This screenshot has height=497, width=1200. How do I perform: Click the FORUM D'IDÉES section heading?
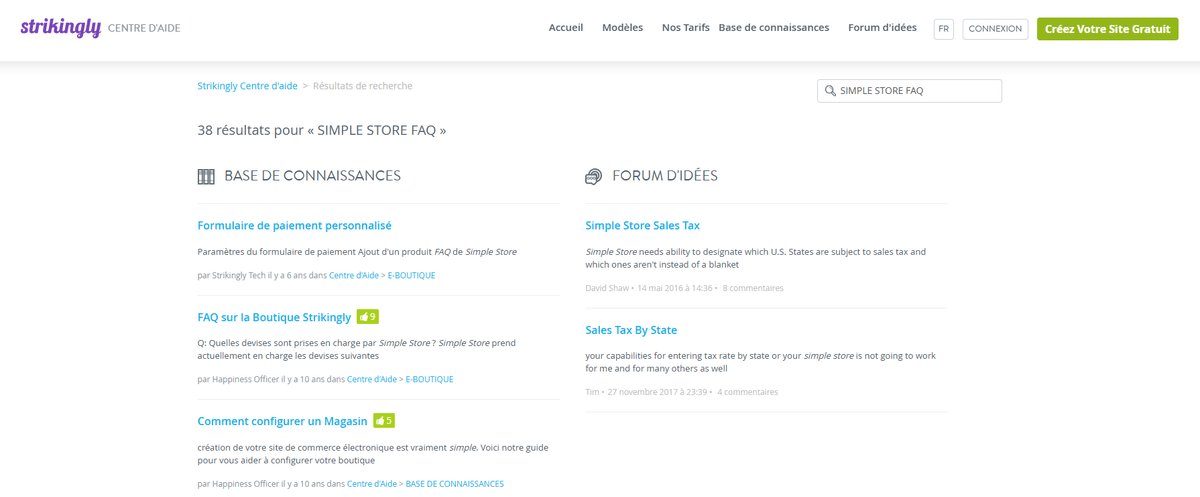click(x=665, y=176)
